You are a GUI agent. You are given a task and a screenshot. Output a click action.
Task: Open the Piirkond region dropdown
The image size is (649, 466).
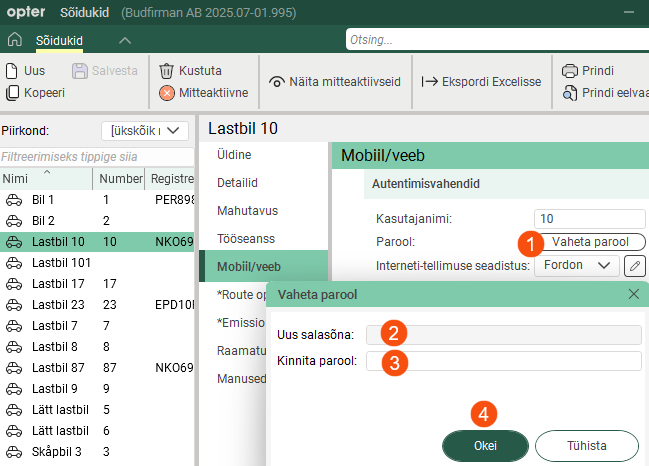(145, 131)
